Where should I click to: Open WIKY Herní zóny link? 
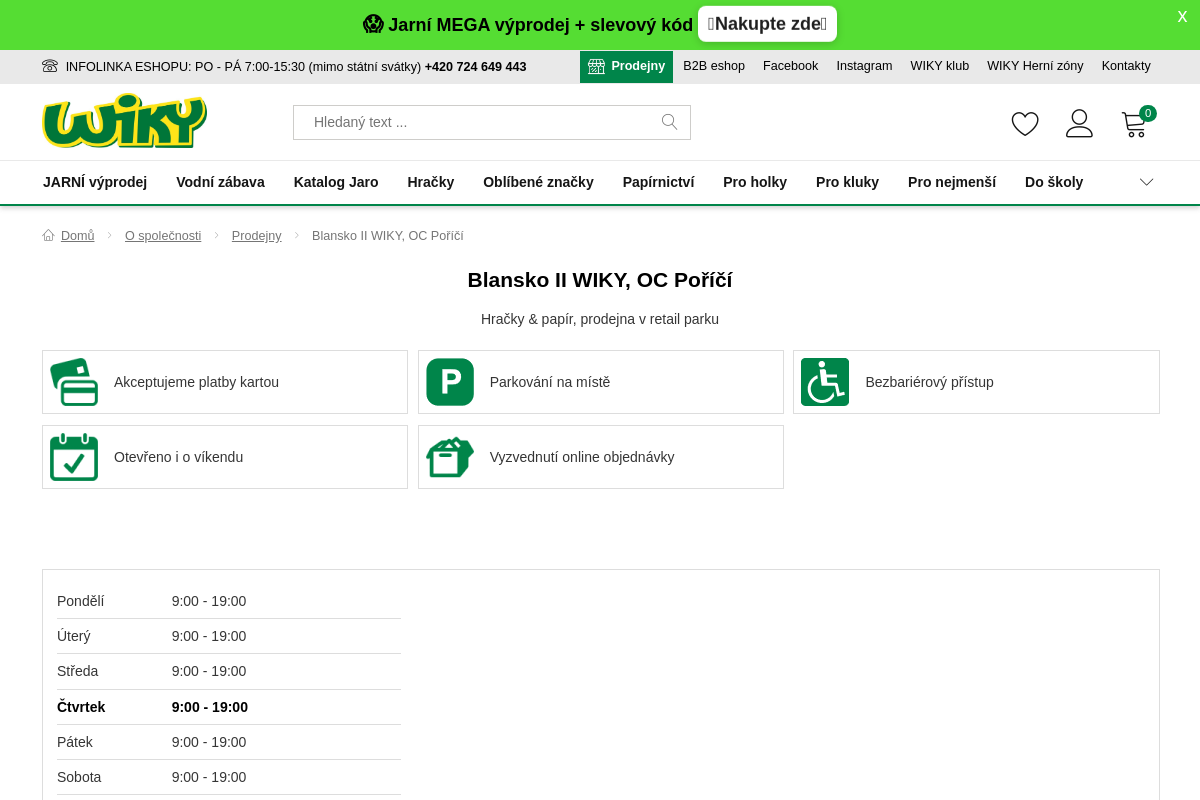pyautogui.click(x=1035, y=66)
